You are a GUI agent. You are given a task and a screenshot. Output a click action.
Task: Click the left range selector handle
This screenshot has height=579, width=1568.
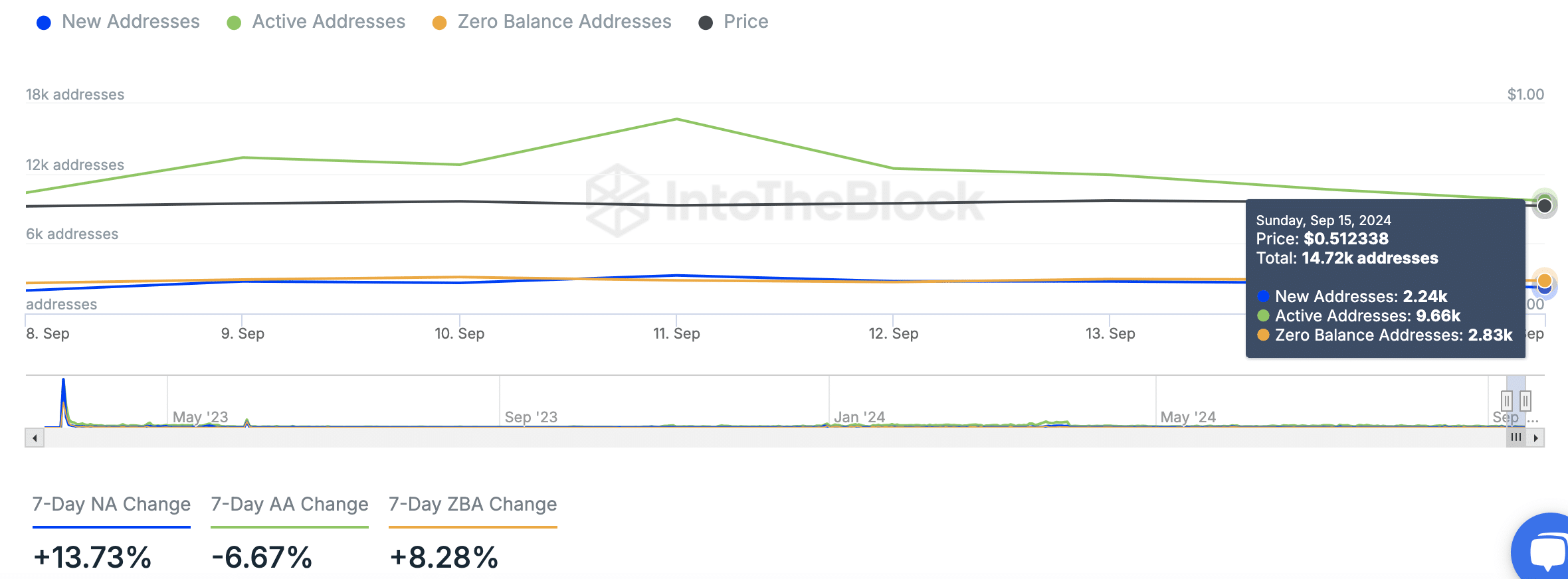pos(1507,400)
